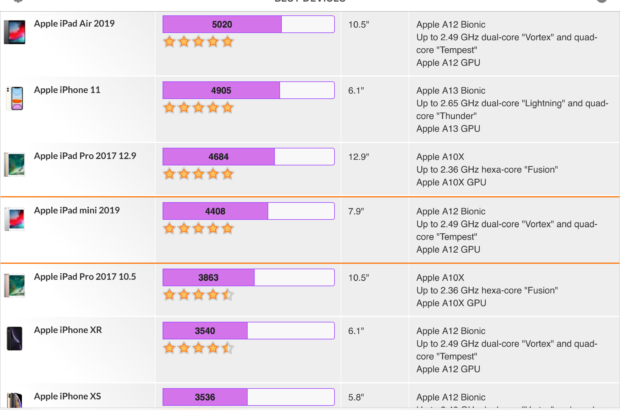Image resolution: width=620 pixels, height=410 pixels.
Task: Go to the Apple iPhone 11 page
Action: 67,90
